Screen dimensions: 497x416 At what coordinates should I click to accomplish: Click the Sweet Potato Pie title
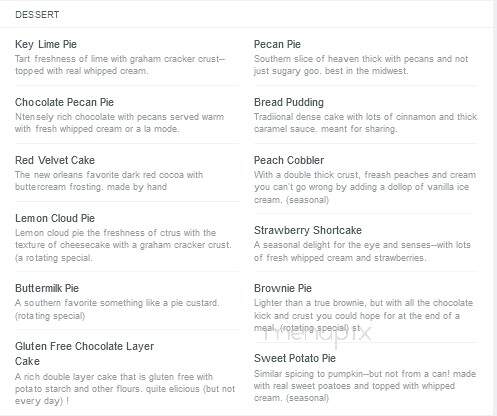295,358
